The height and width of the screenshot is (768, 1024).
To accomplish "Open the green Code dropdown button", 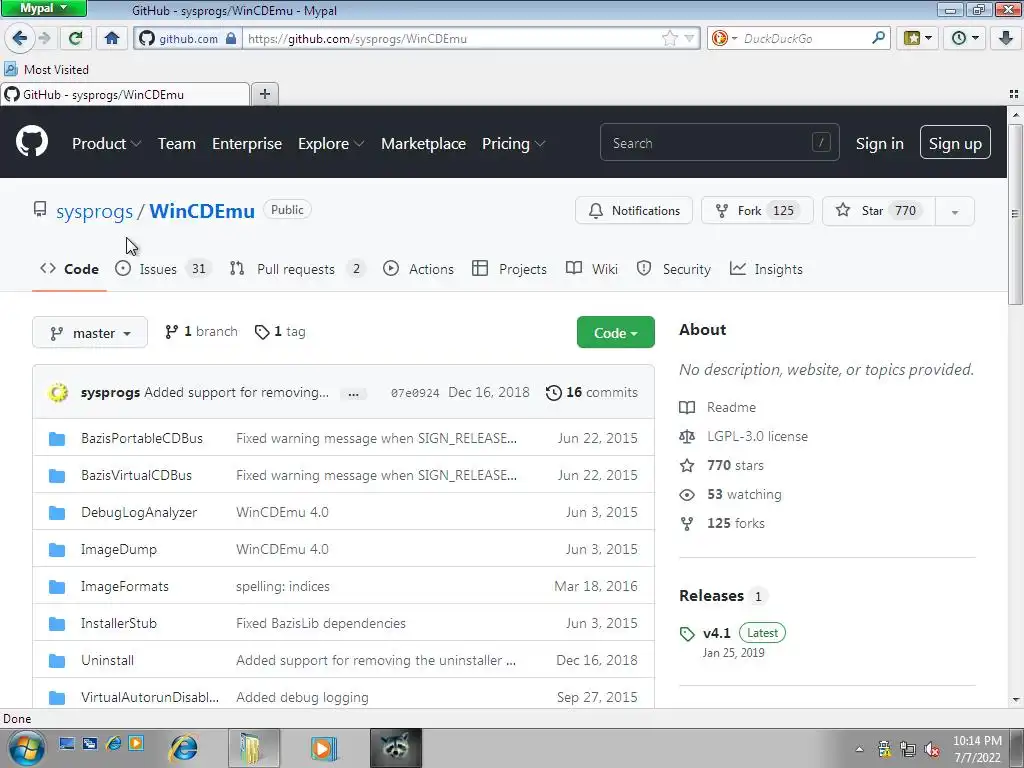I will [615, 333].
